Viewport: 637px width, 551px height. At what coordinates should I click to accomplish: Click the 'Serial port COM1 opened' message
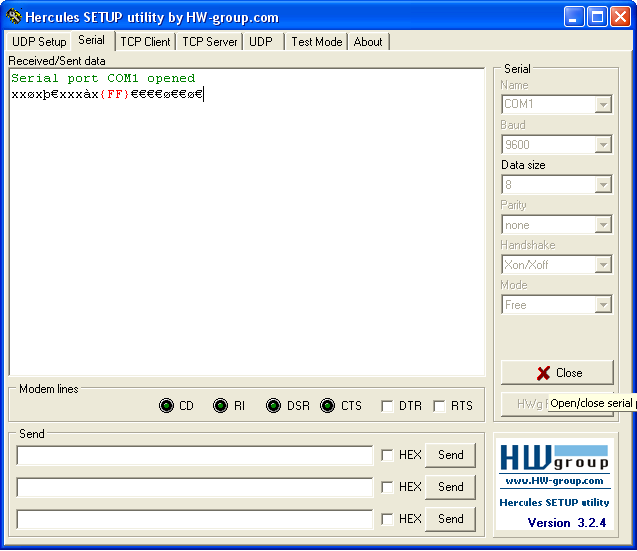click(103, 78)
